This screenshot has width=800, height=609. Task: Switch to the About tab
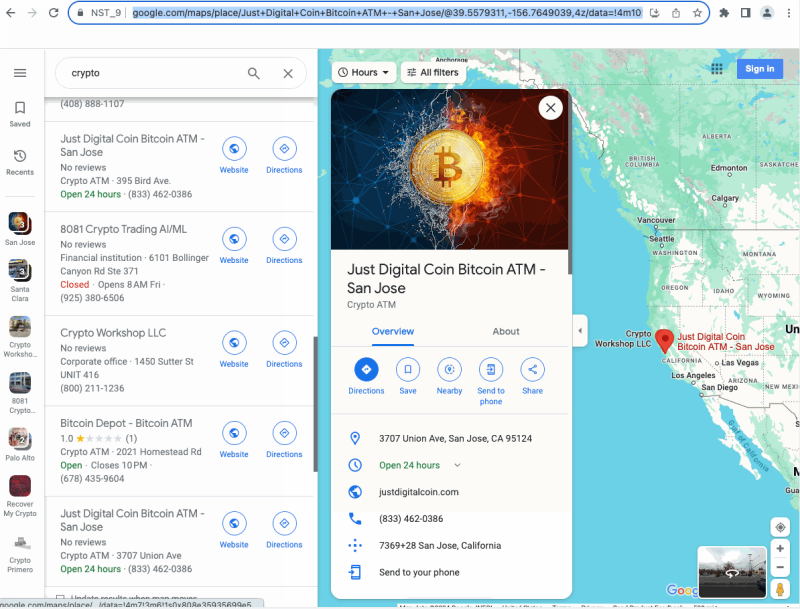click(506, 332)
